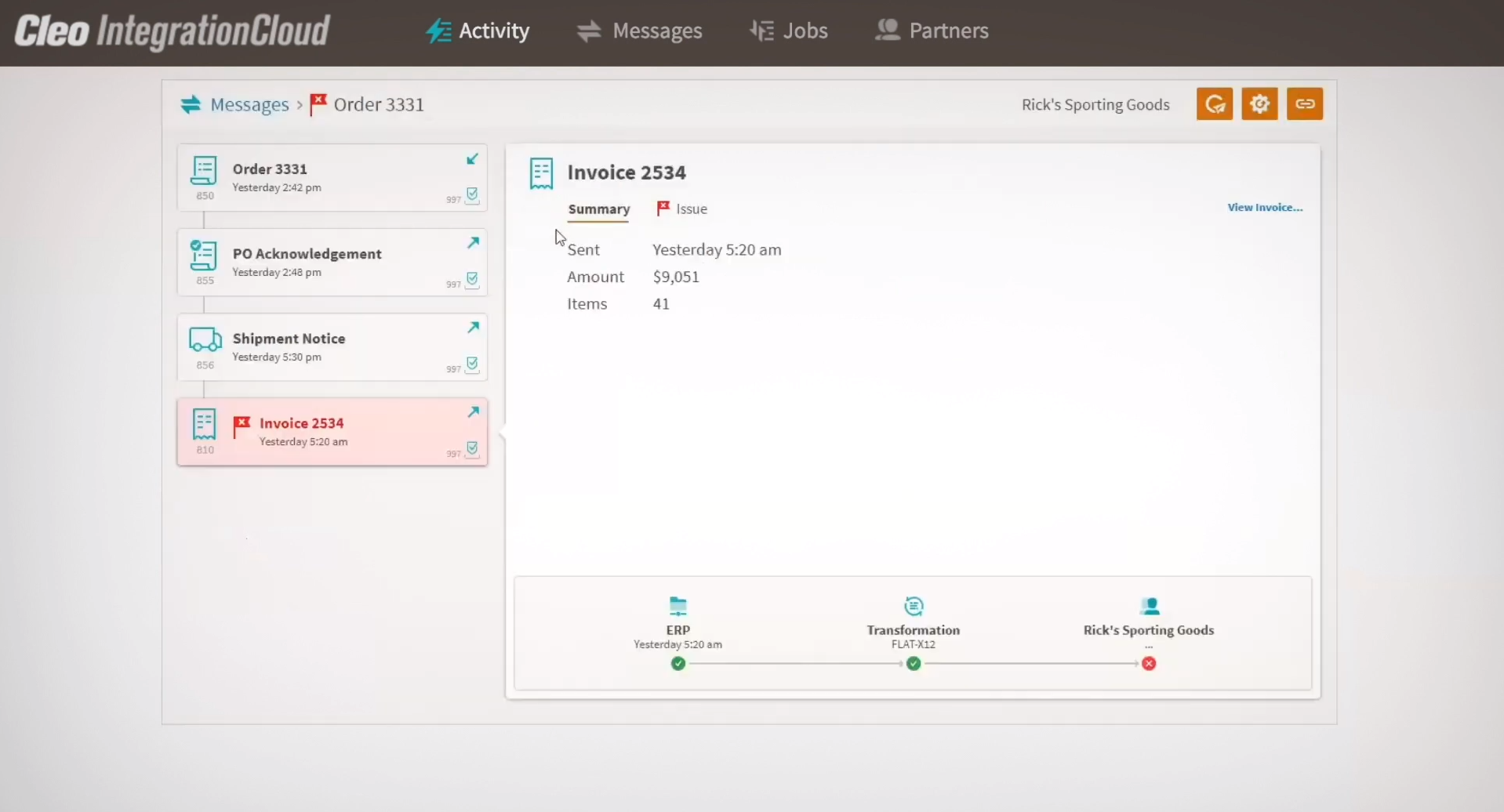This screenshot has width=1504, height=812.
Task: Click the orange refresh icon button
Action: [x=1214, y=104]
